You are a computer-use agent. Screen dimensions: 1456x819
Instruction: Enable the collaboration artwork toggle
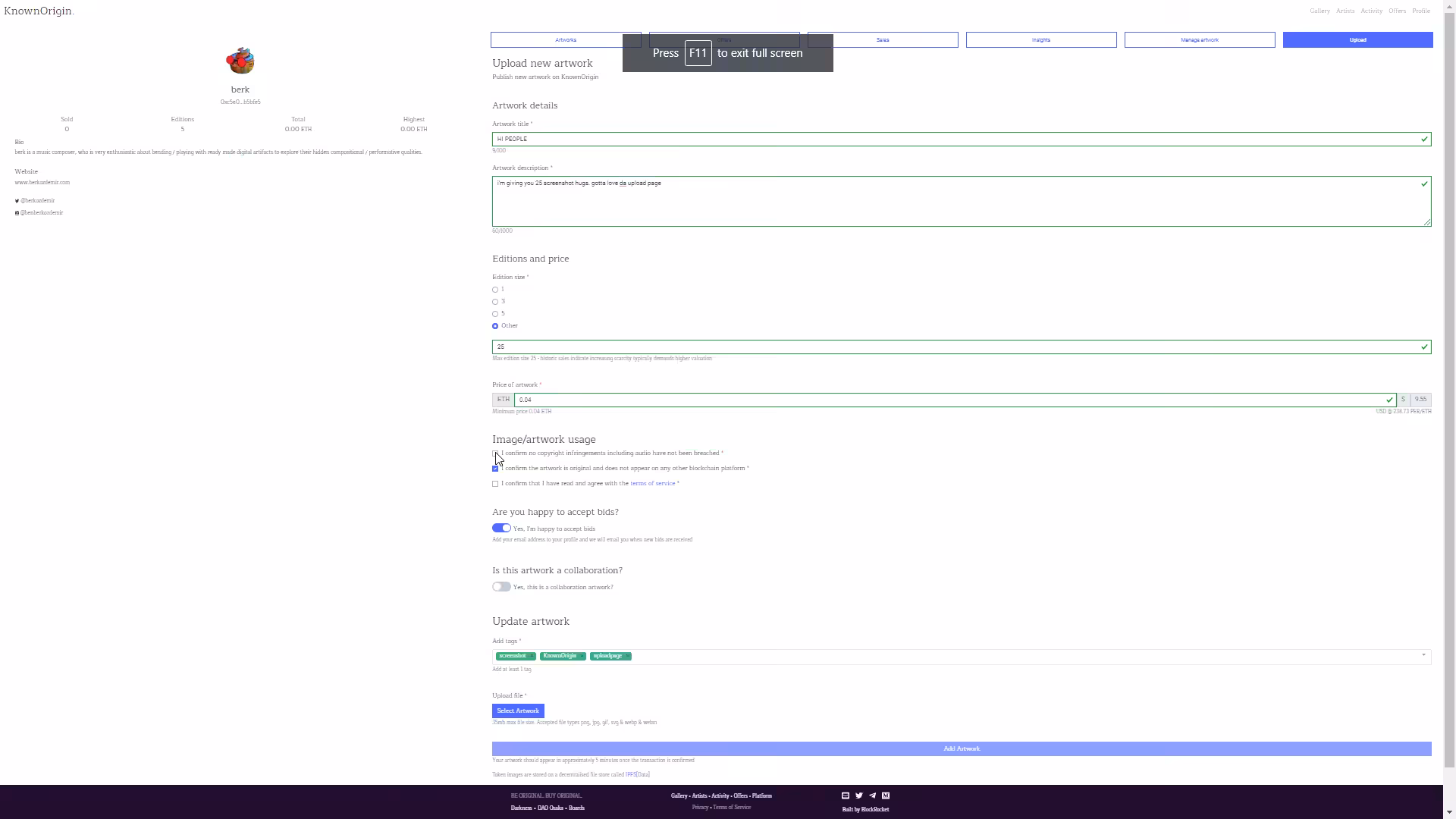pyautogui.click(x=501, y=586)
